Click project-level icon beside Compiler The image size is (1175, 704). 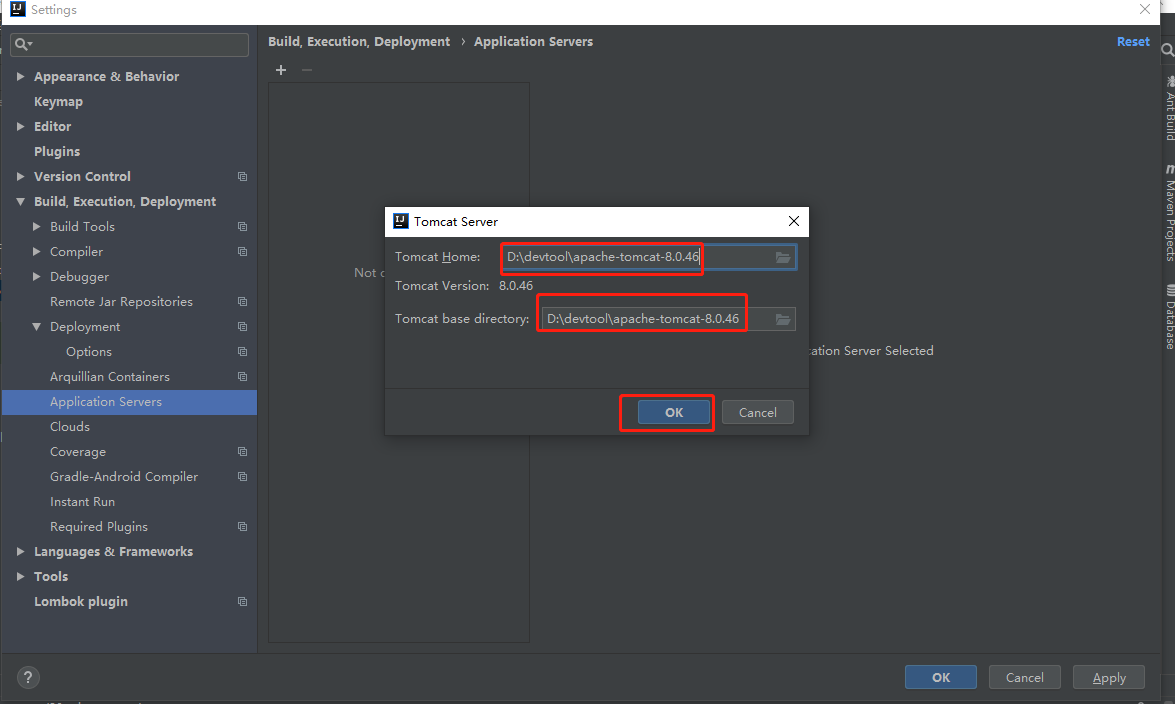(x=242, y=252)
